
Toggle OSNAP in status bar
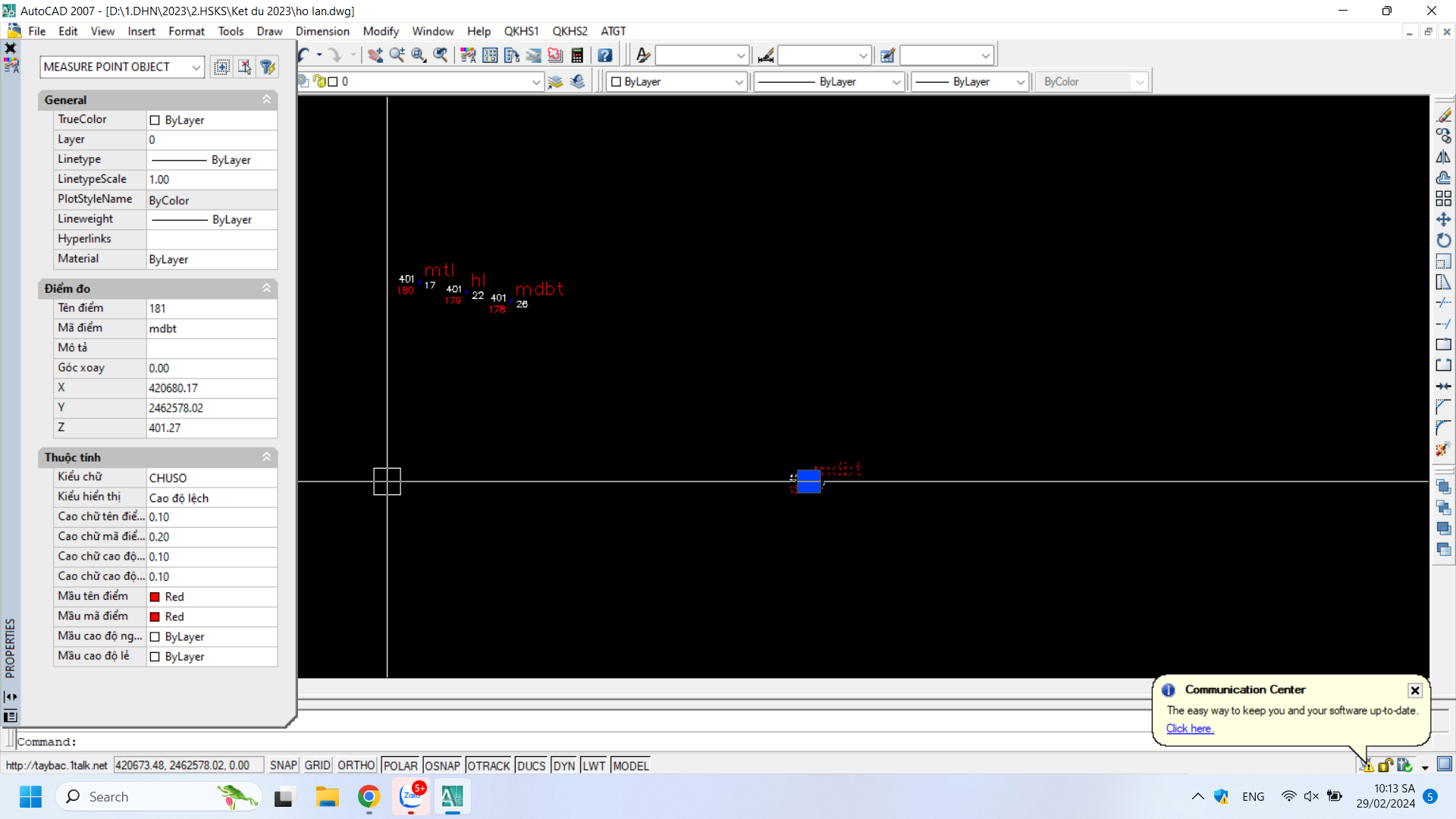[442, 765]
